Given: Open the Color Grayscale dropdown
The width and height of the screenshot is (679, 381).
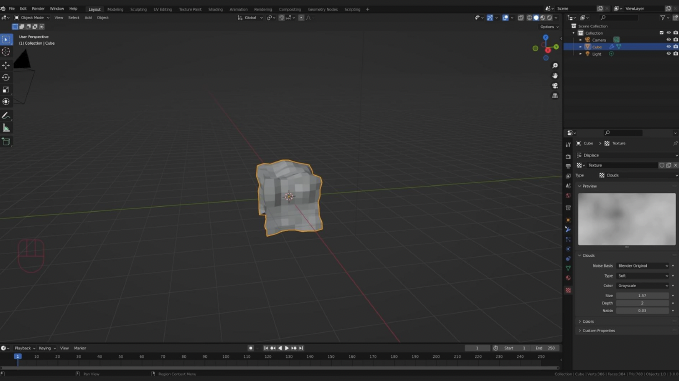Looking at the screenshot, I should (643, 286).
